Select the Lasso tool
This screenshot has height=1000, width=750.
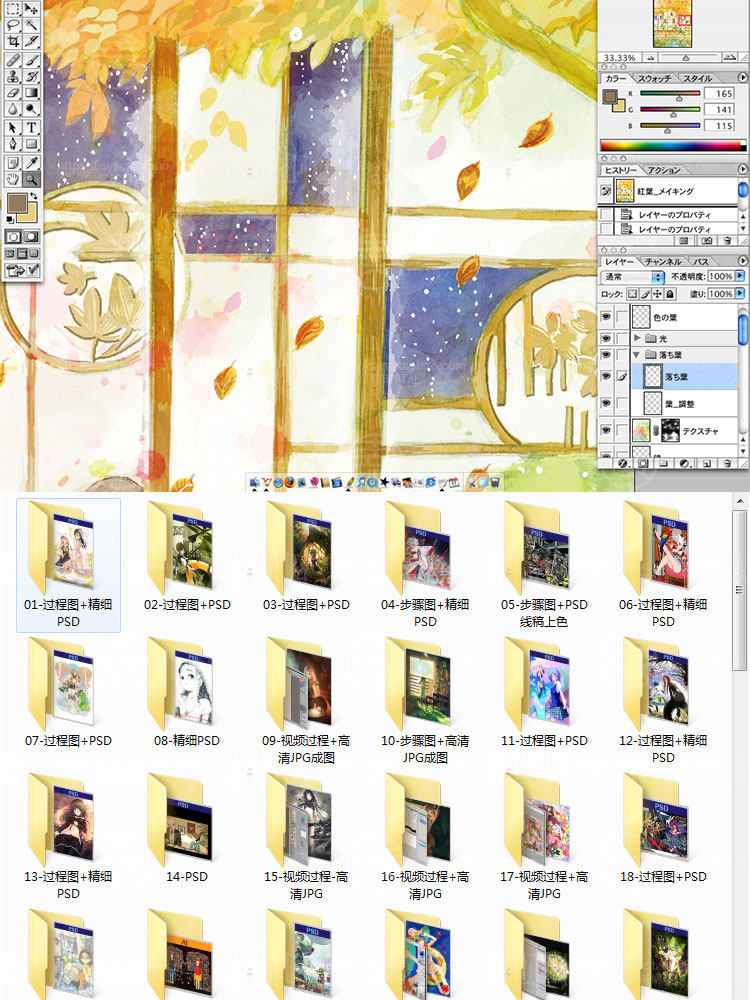13,26
